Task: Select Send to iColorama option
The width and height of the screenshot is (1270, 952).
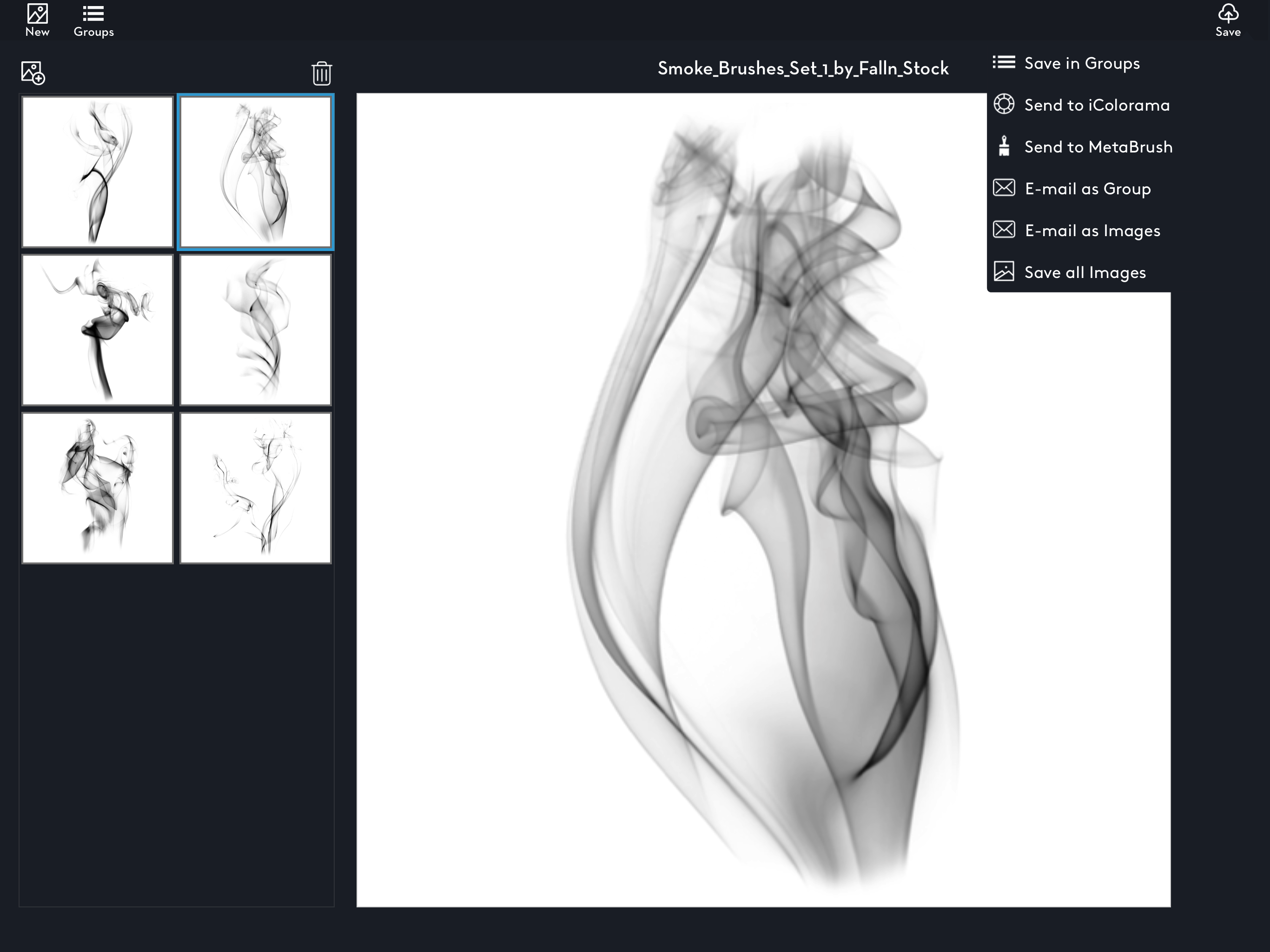Action: click(1097, 105)
